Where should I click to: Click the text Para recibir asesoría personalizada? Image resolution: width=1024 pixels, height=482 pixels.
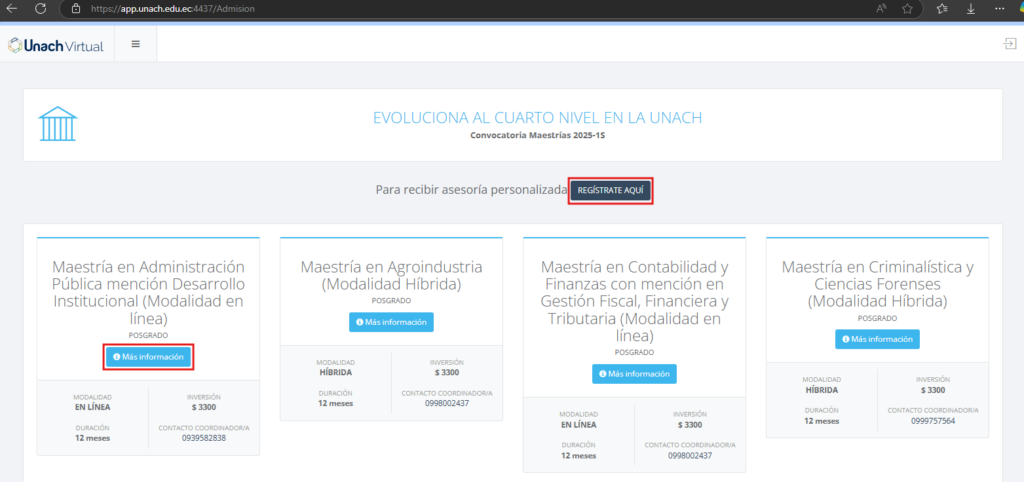[472, 190]
